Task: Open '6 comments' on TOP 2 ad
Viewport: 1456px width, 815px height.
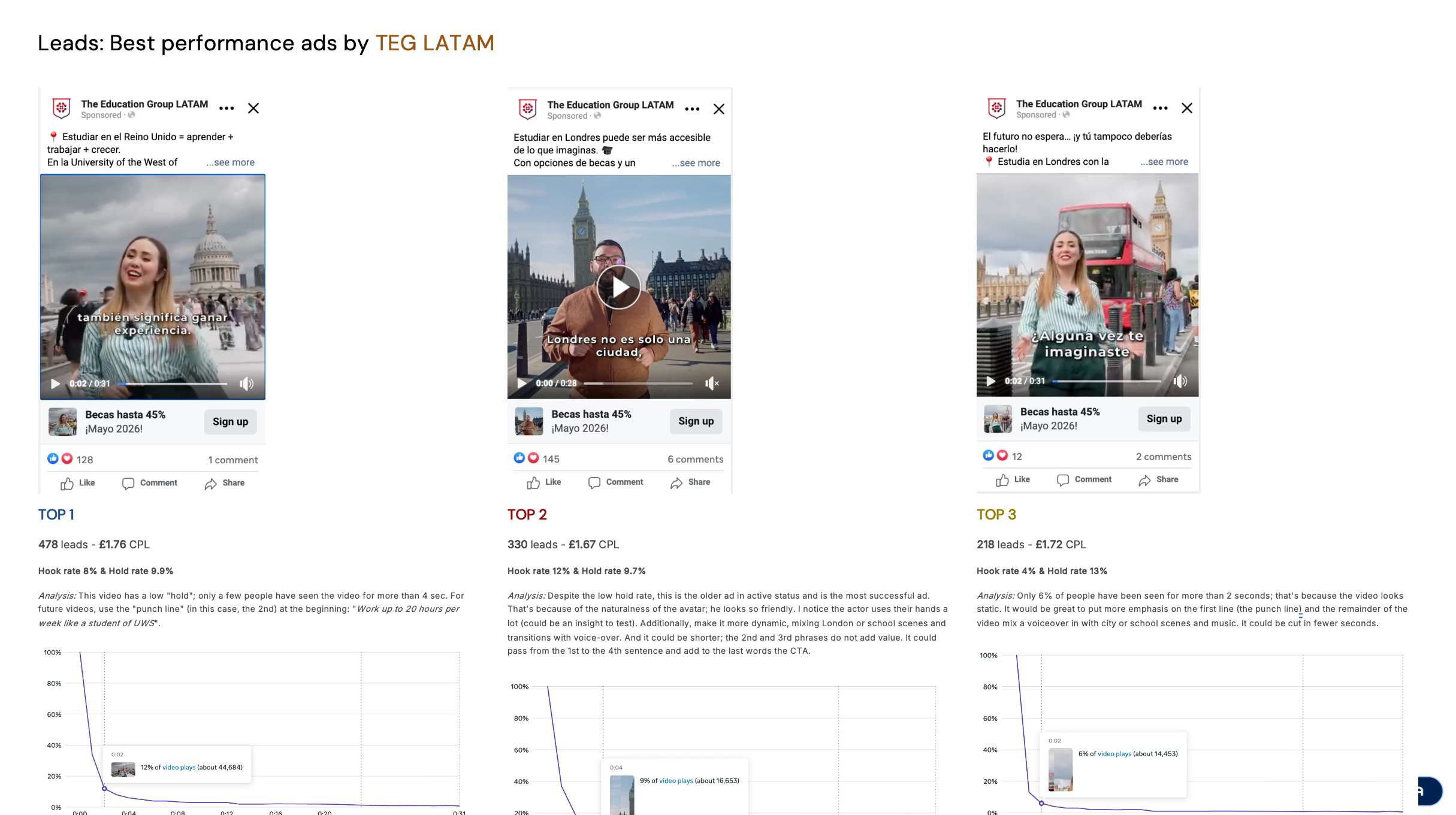Action: (696, 460)
